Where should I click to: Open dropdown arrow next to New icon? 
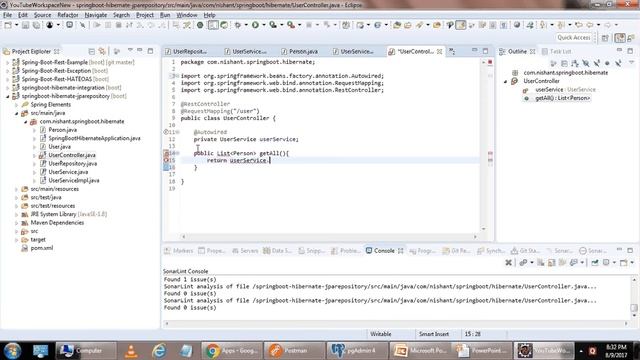(16, 25)
